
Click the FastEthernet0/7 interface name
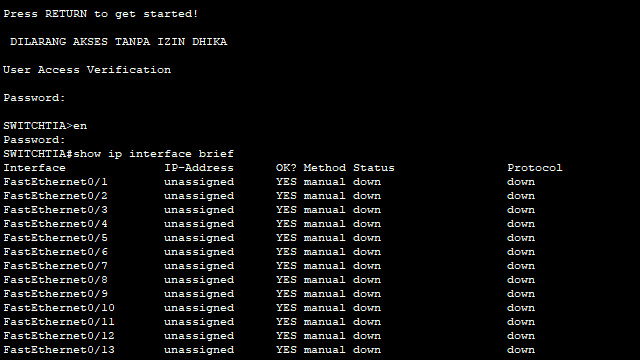[x=56, y=266]
